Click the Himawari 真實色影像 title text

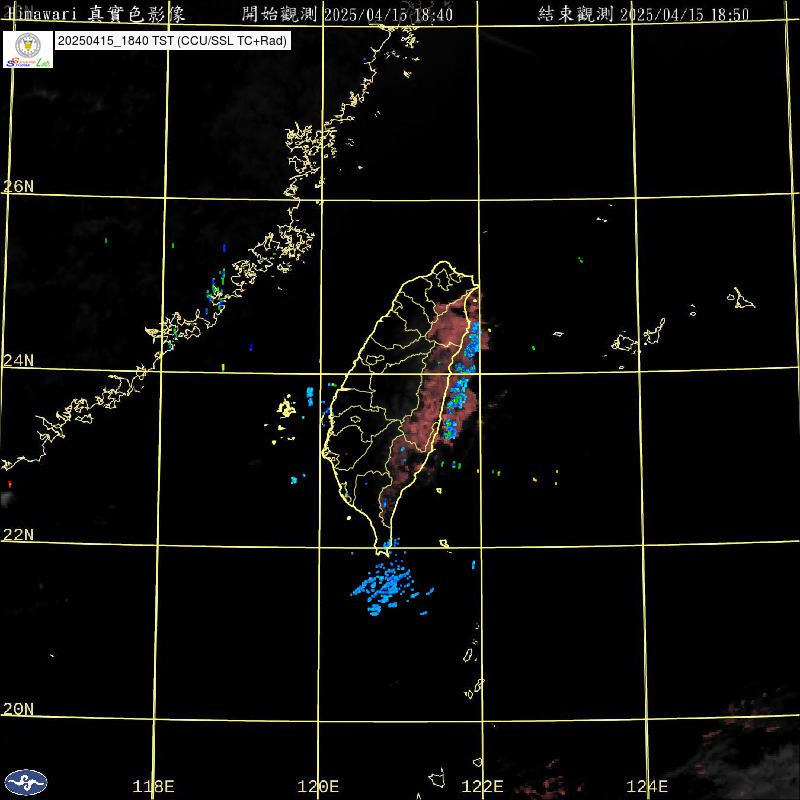pos(110,14)
